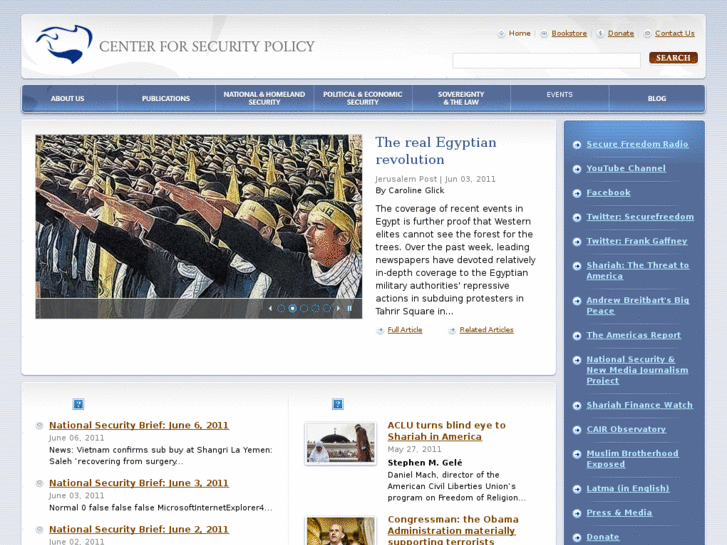The width and height of the screenshot is (727, 545).
Task: Click the arrow icon beside Twitter: Securefreedom
Action: click(x=577, y=218)
